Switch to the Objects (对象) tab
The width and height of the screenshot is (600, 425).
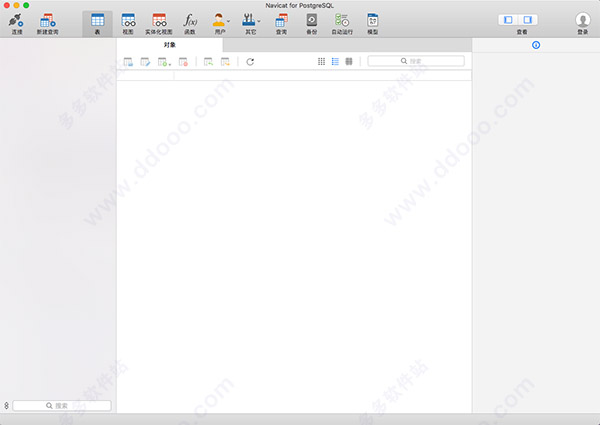[170, 45]
